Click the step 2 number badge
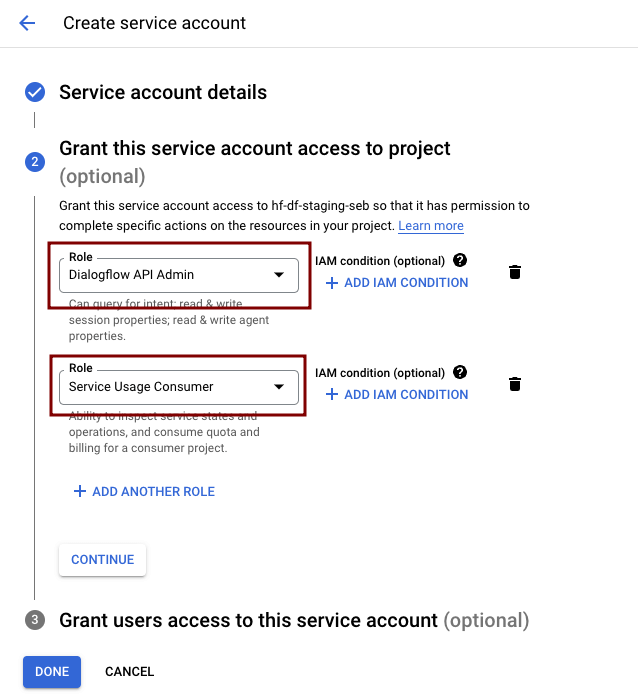Viewport: 638px width, 697px height. pos(35,162)
